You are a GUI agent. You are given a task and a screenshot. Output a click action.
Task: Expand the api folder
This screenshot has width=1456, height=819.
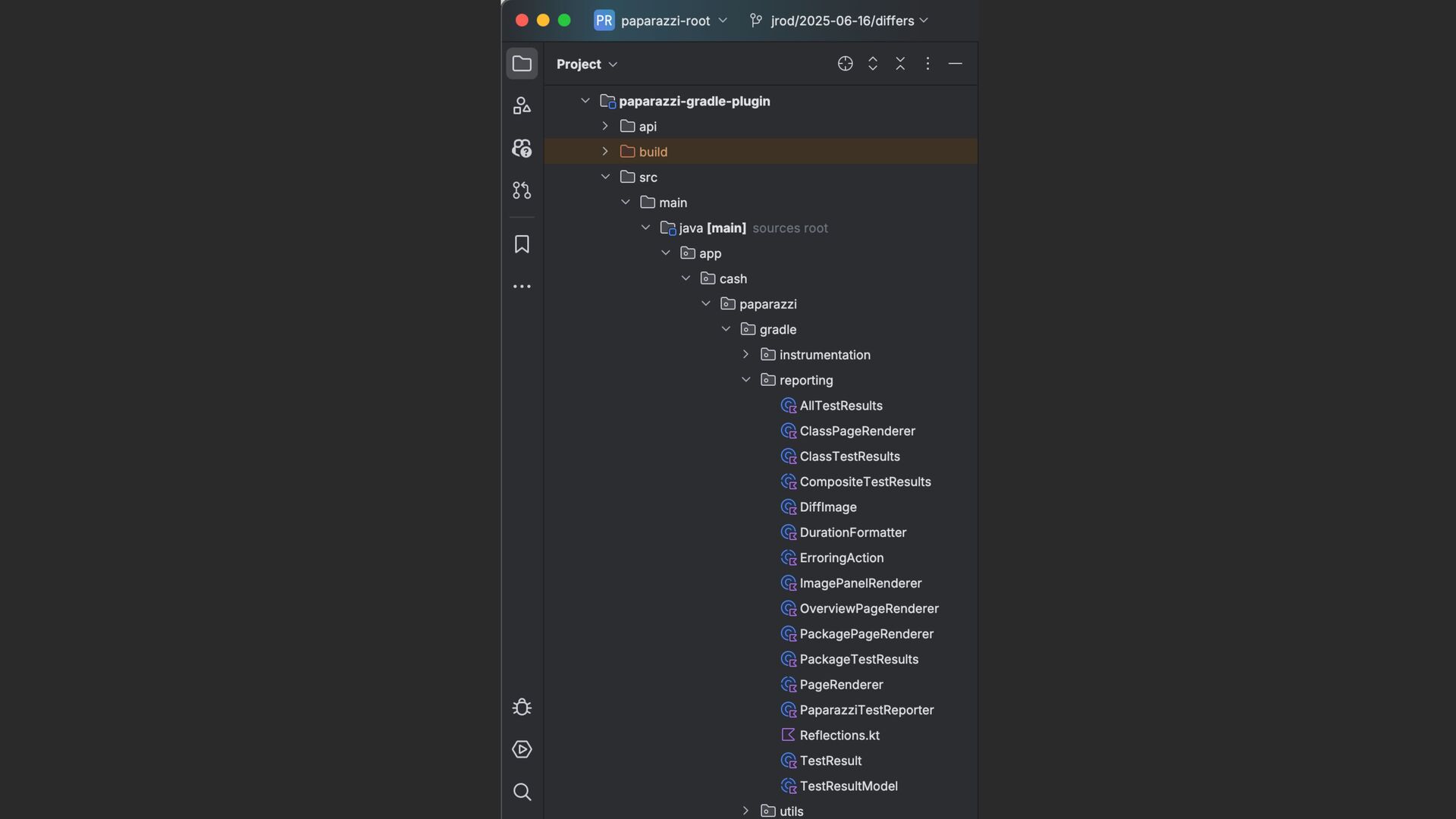[605, 127]
